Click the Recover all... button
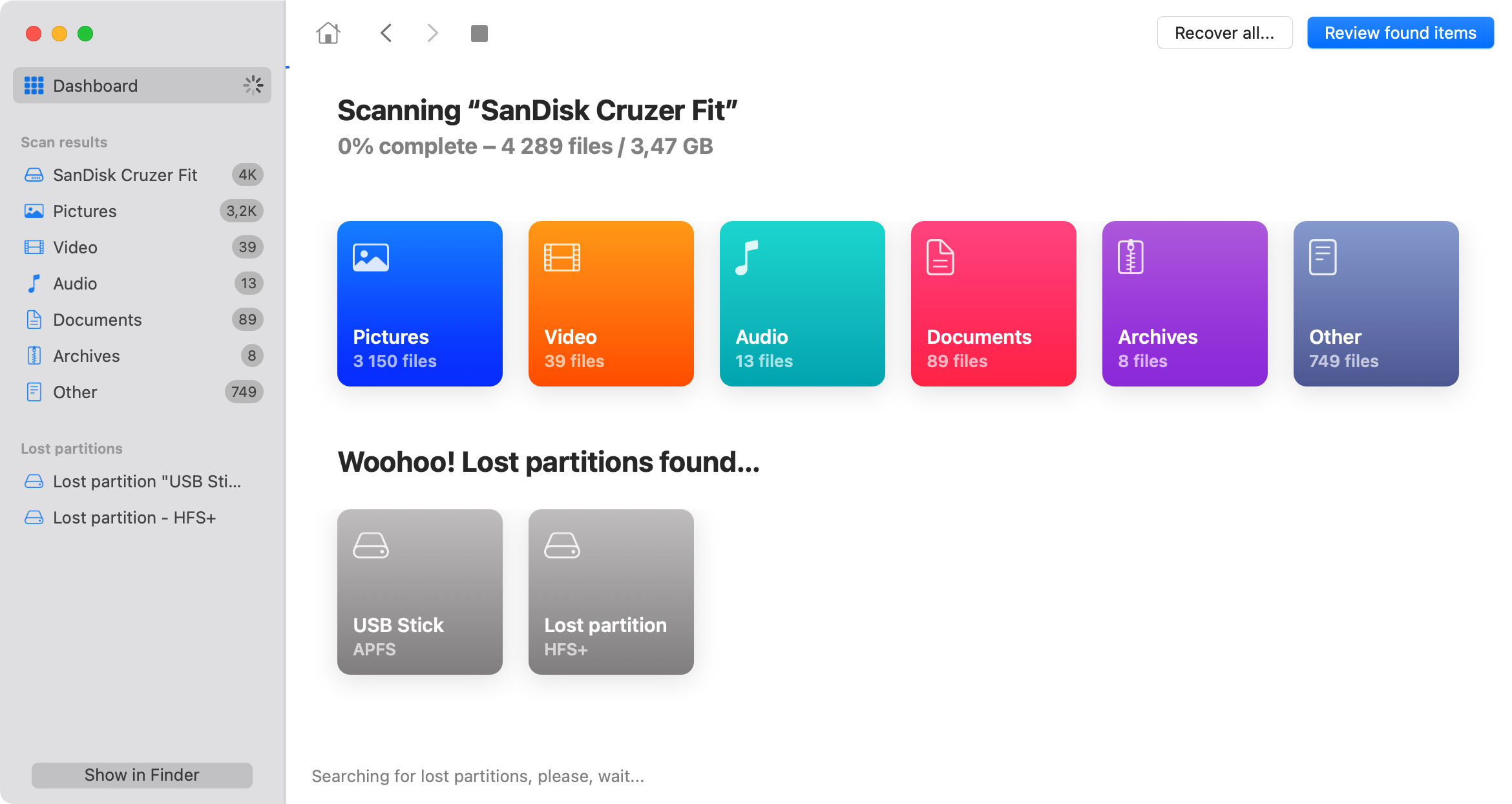The height and width of the screenshot is (804, 1512). (1224, 33)
